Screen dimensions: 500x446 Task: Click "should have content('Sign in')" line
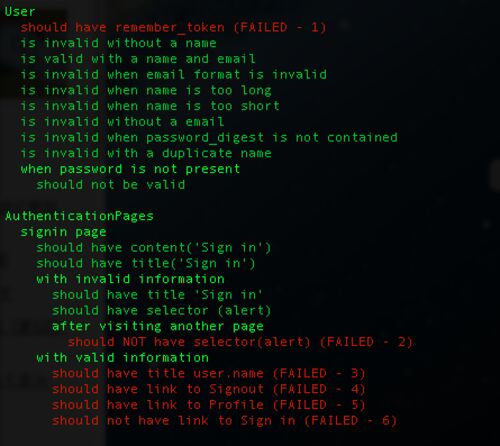pos(154,248)
